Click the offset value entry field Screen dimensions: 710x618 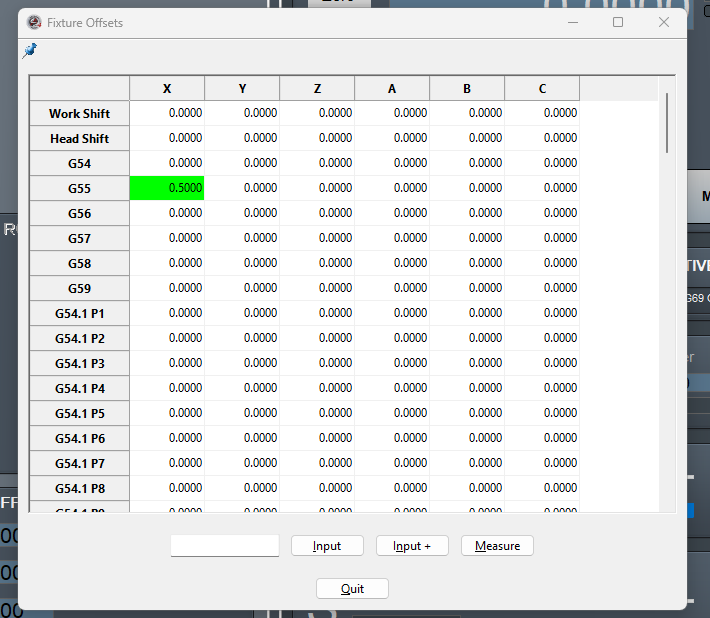point(225,546)
